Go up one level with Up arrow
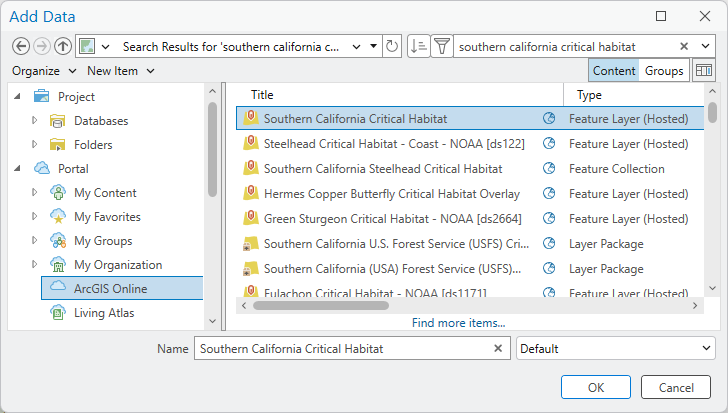The height and width of the screenshot is (413, 728). (63, 46)
